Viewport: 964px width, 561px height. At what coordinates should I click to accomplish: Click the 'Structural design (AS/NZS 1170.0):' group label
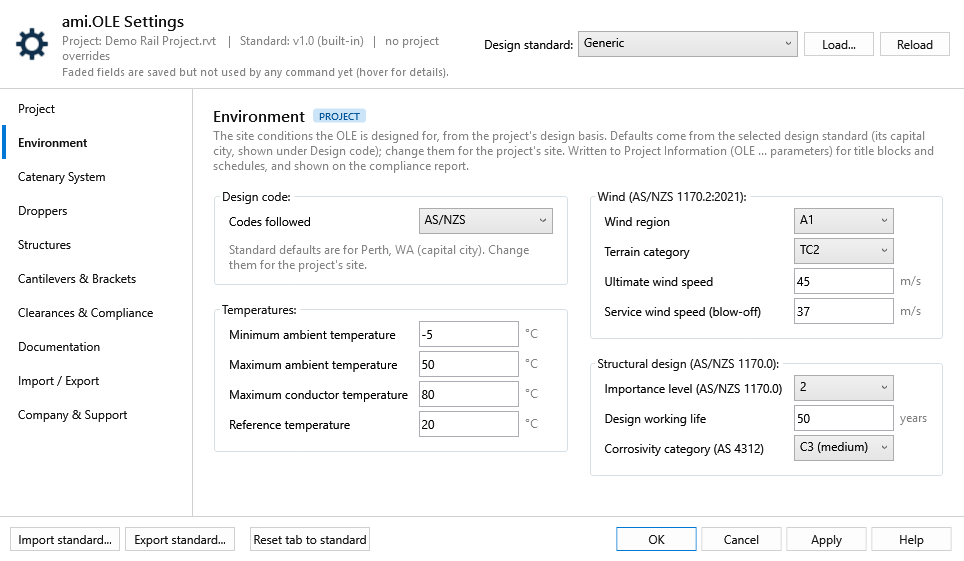(x=688, y=364)
